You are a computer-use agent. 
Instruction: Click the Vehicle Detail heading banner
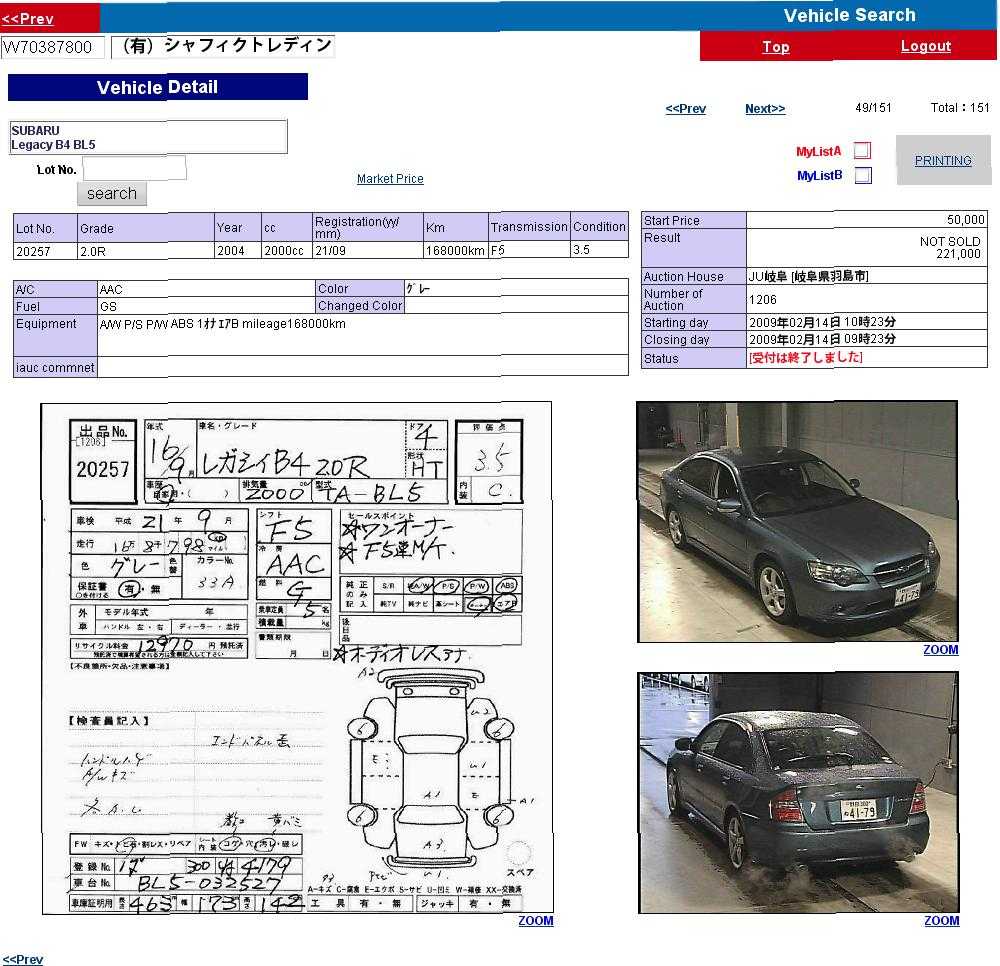point(158,87)
